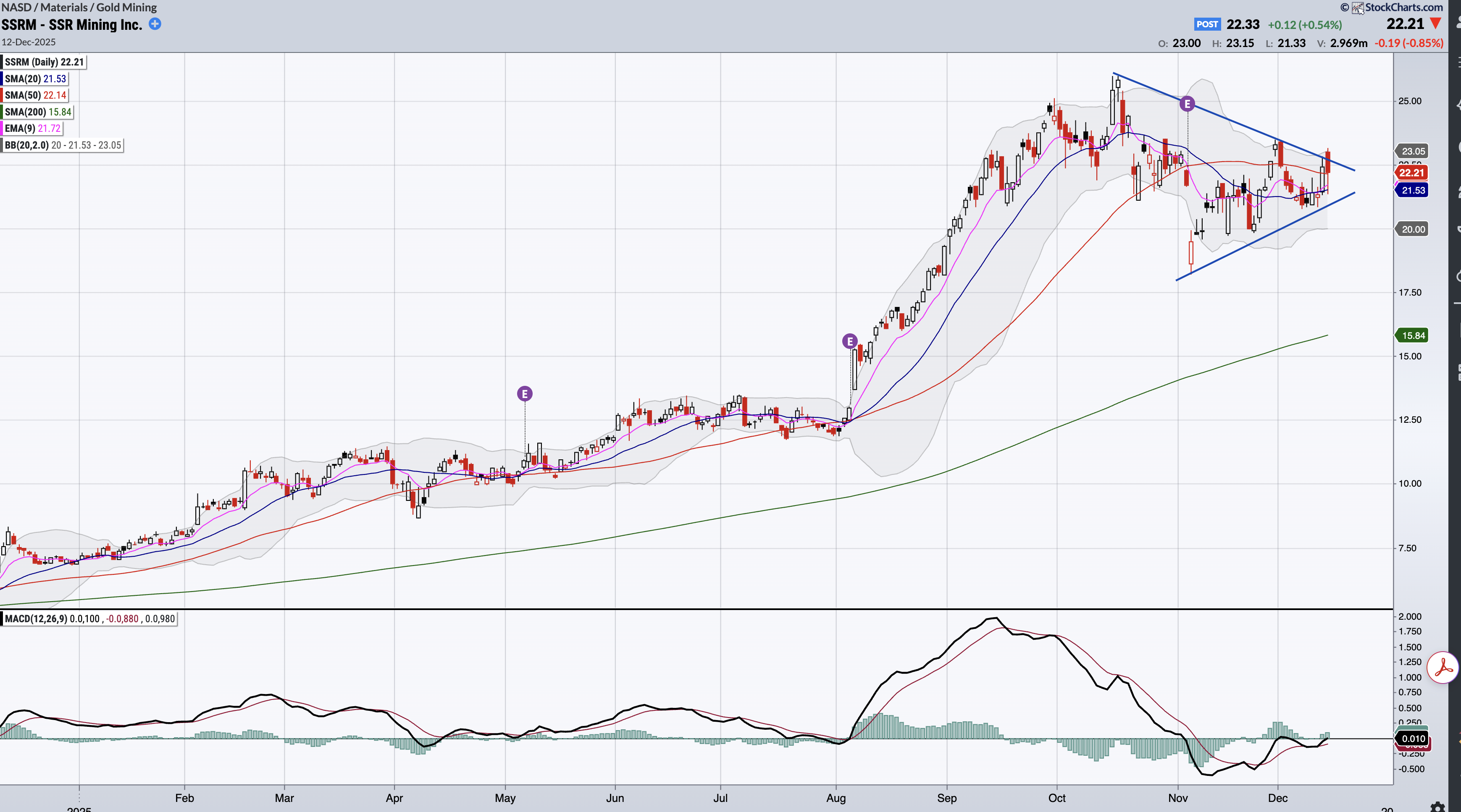The height and width of the screenshot is (812, 1461).
Task: Click the earnings E marker in early November
Action: point(1187,104)
